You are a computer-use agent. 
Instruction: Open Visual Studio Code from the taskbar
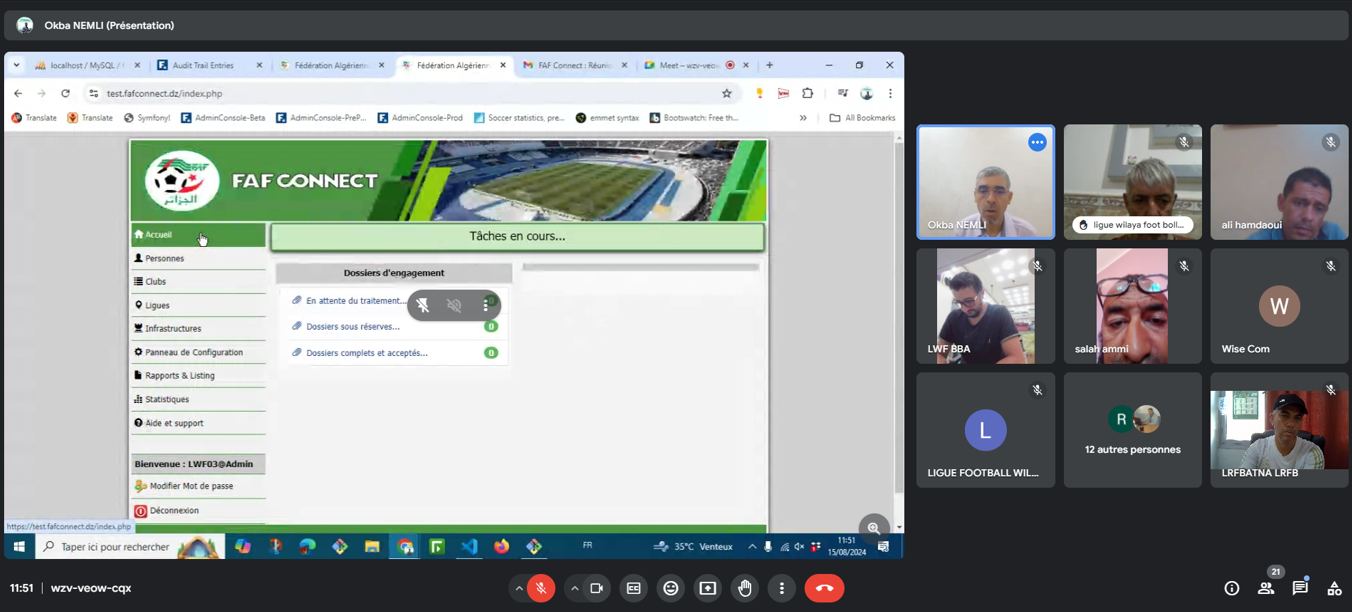(469, 547)
